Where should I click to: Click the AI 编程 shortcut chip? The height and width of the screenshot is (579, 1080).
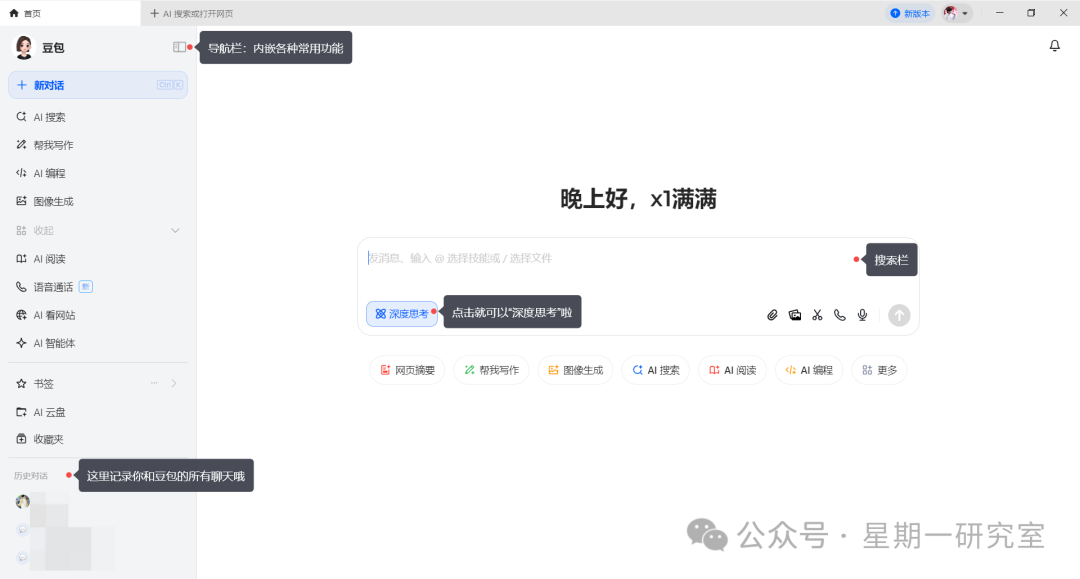coord(809,370)
